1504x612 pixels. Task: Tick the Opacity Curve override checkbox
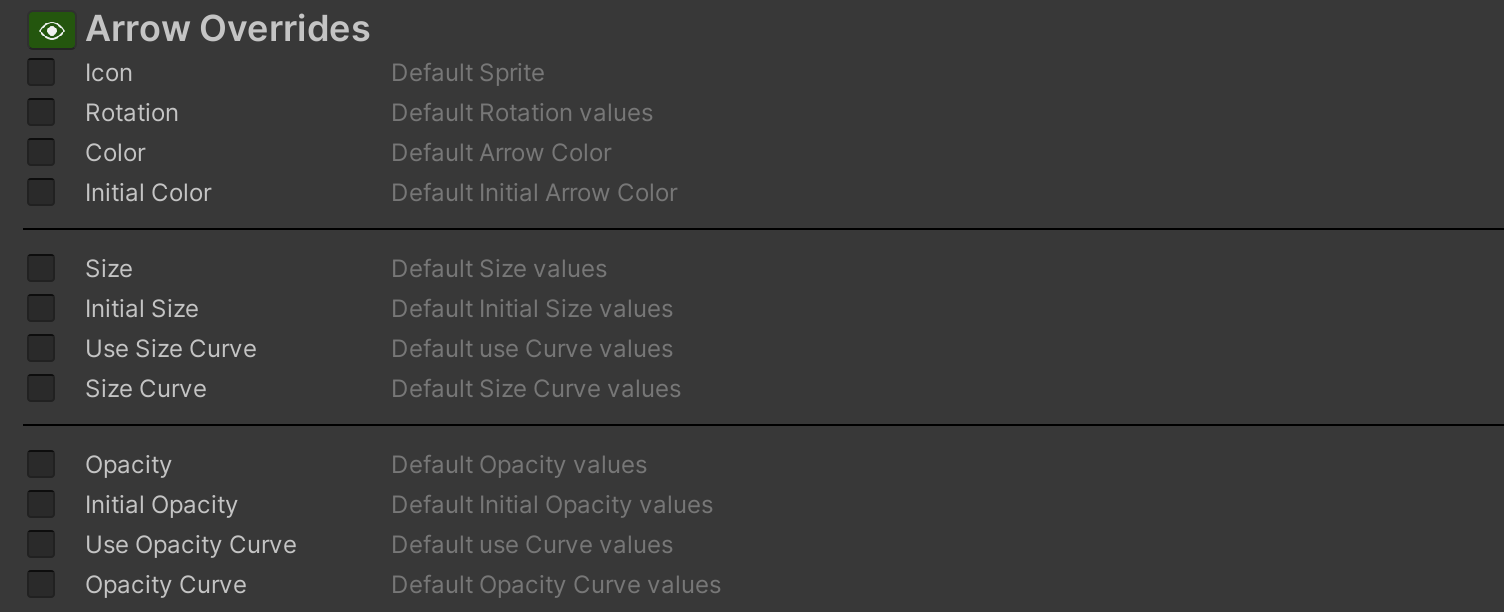click(41, 584)
